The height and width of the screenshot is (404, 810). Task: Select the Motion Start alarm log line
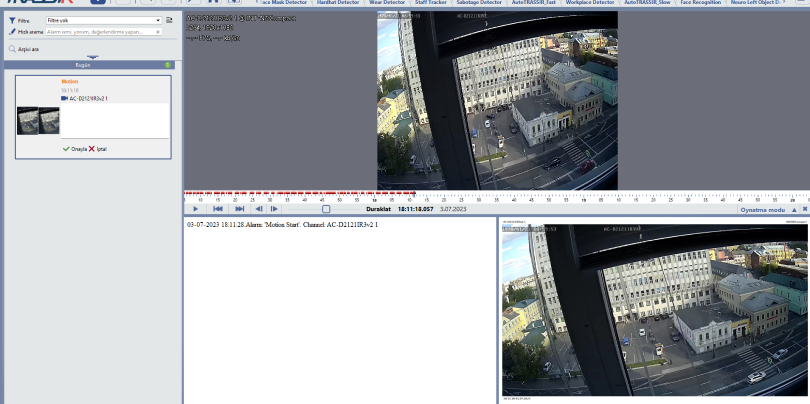(x=282, y=225)
